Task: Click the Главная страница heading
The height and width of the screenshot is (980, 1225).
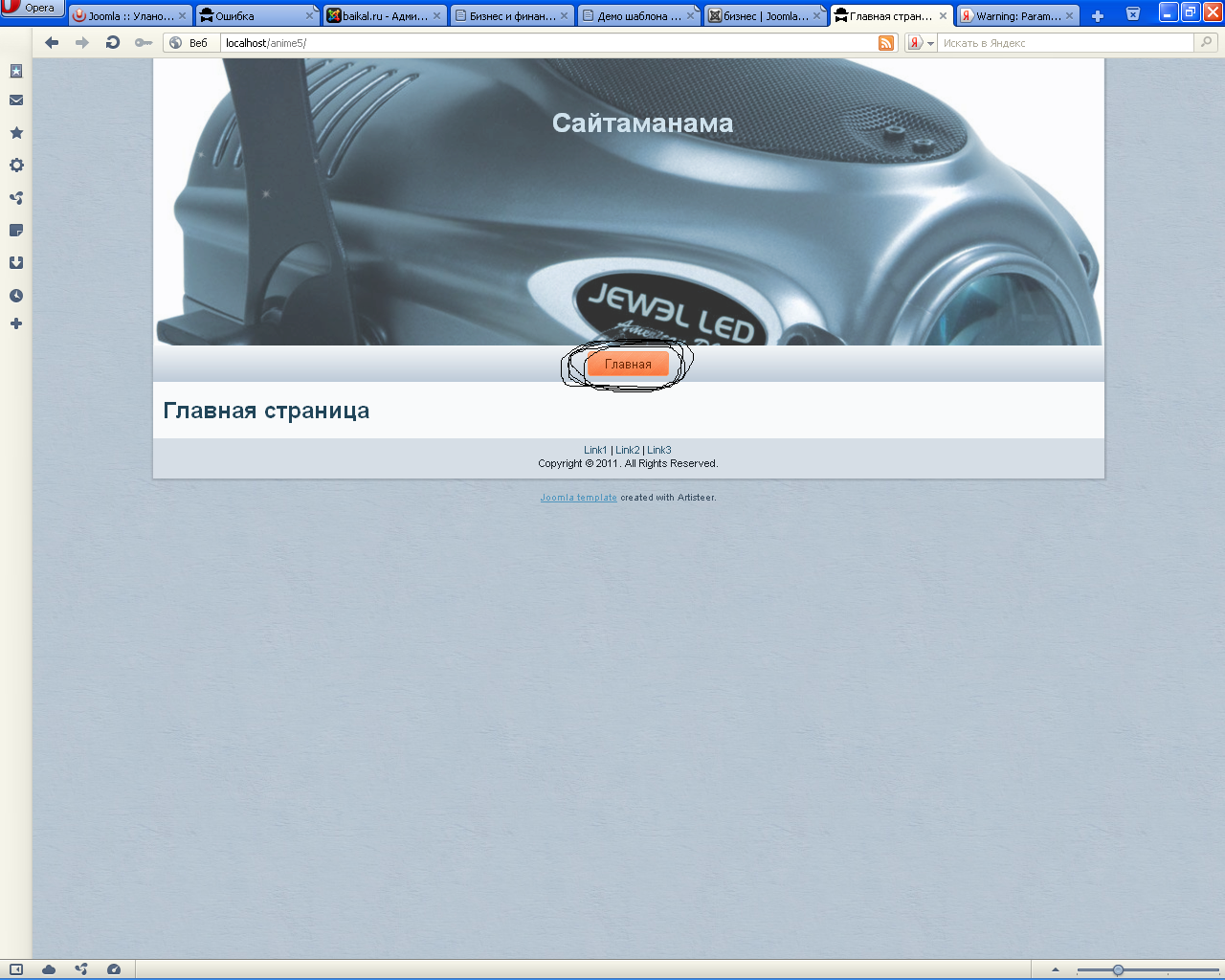Action: (266, 411)
